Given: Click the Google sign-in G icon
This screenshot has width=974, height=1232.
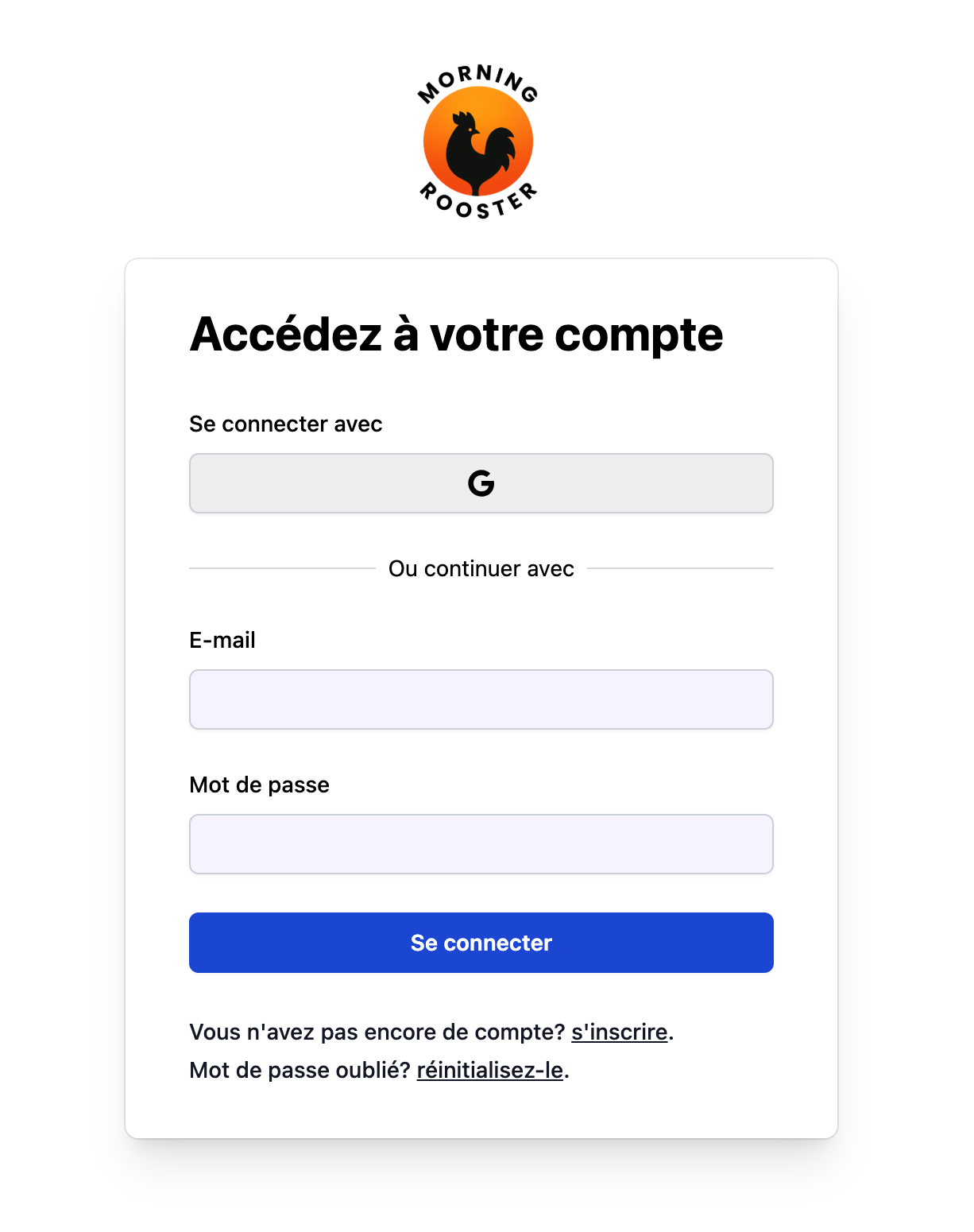Looking at the screenshot, I should point(481,483).
